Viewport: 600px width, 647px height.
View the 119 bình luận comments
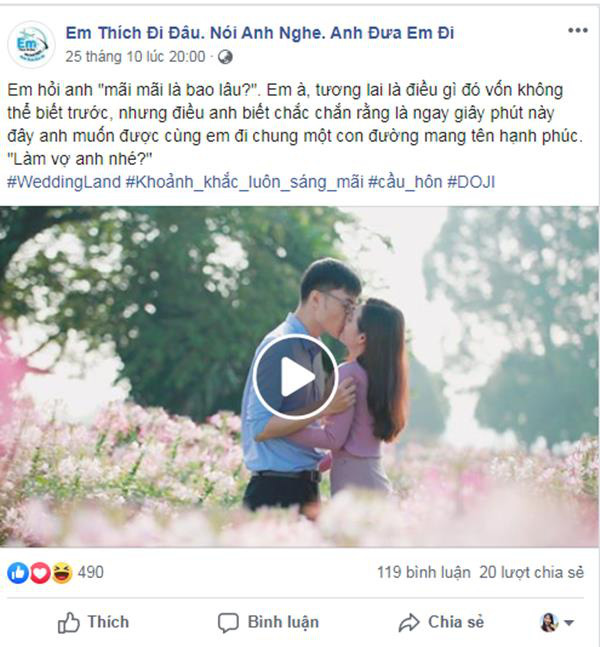point(424,572)
